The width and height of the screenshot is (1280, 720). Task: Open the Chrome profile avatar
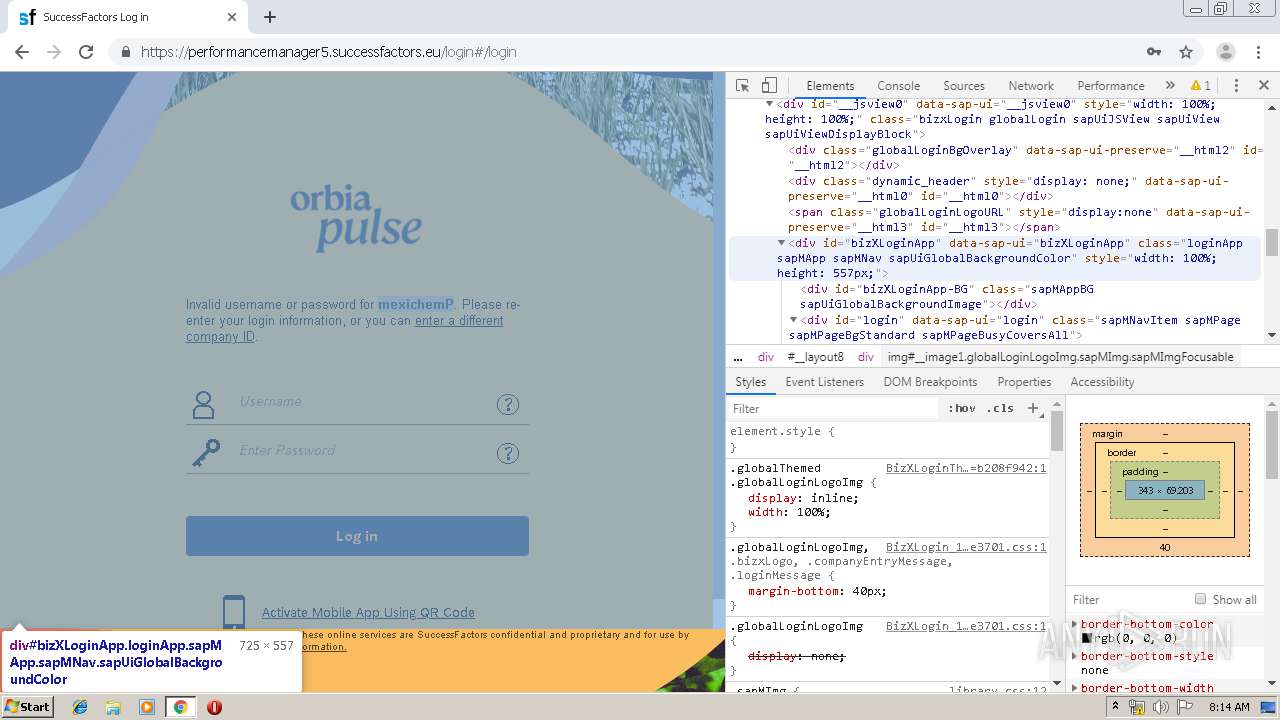[1225, 52]
